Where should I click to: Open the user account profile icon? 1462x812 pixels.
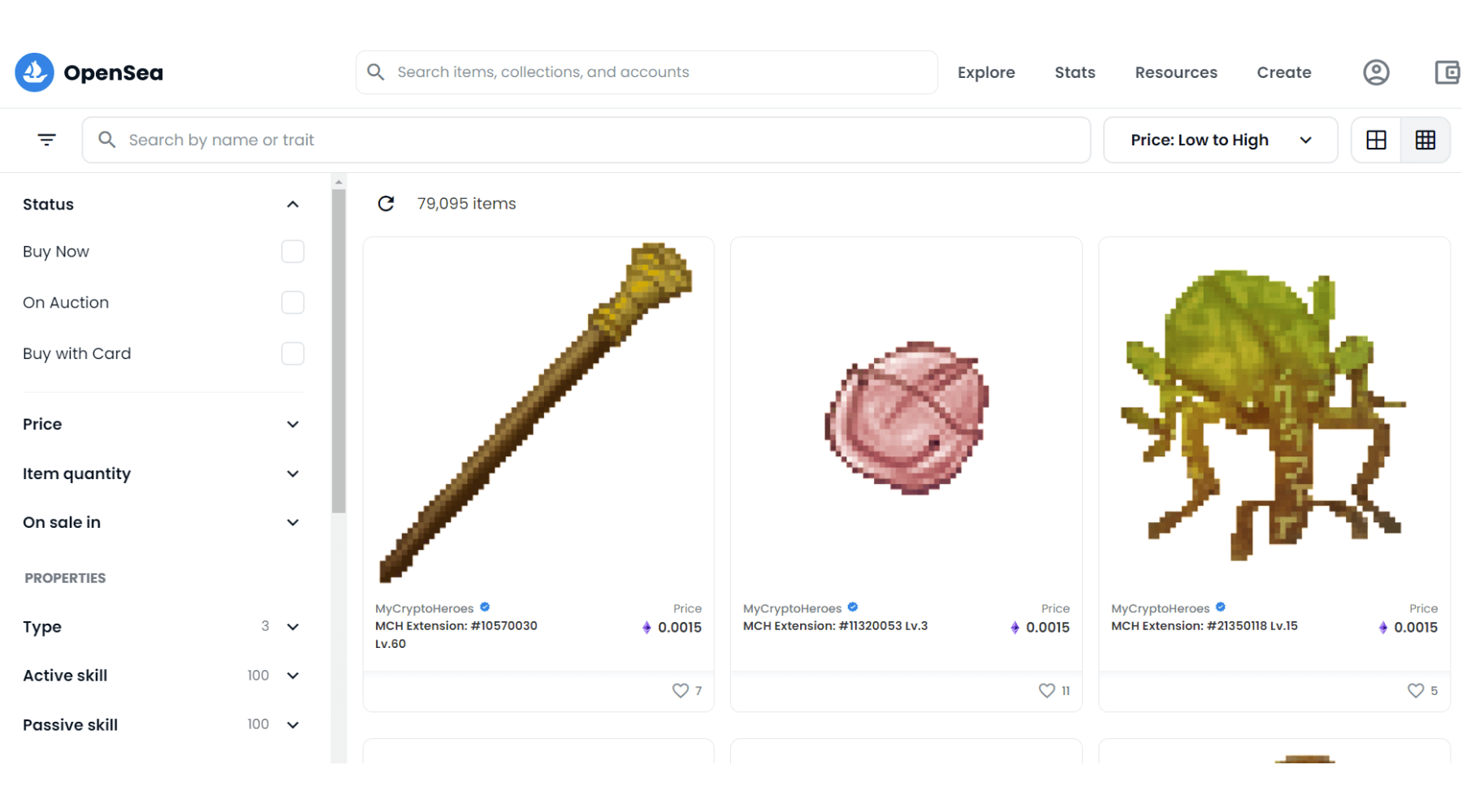1376,72
